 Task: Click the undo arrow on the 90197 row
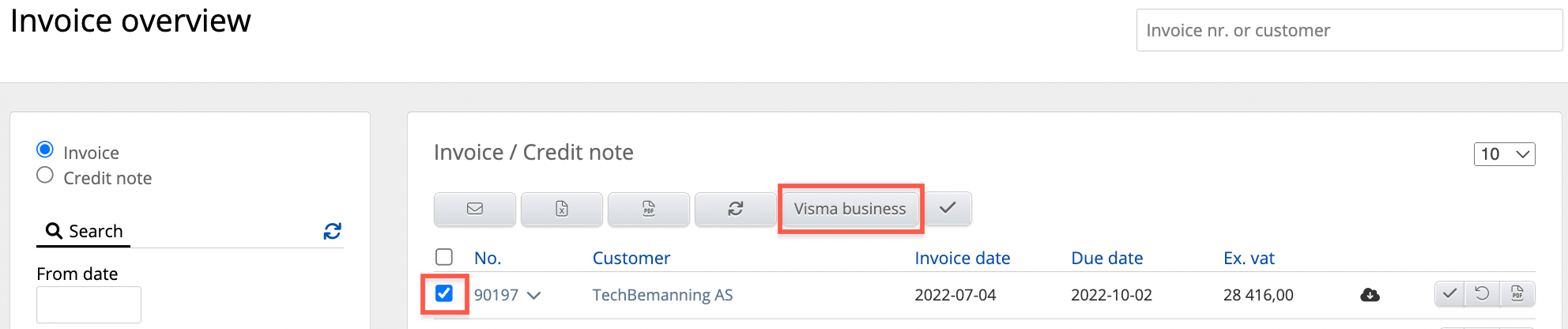(x=1482, y=293)
